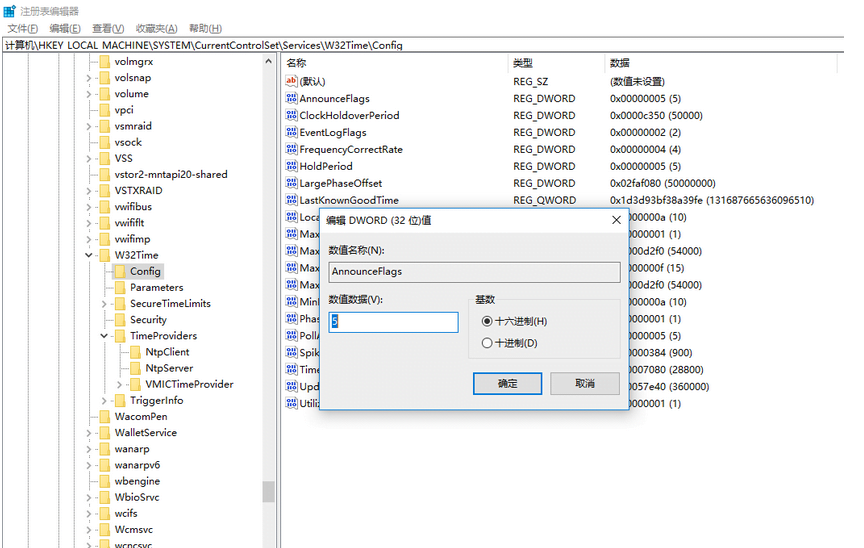This screenshot has height=548, width=864.
Task: Select the wanarpv6 tree item
Action: pos(137,465)
